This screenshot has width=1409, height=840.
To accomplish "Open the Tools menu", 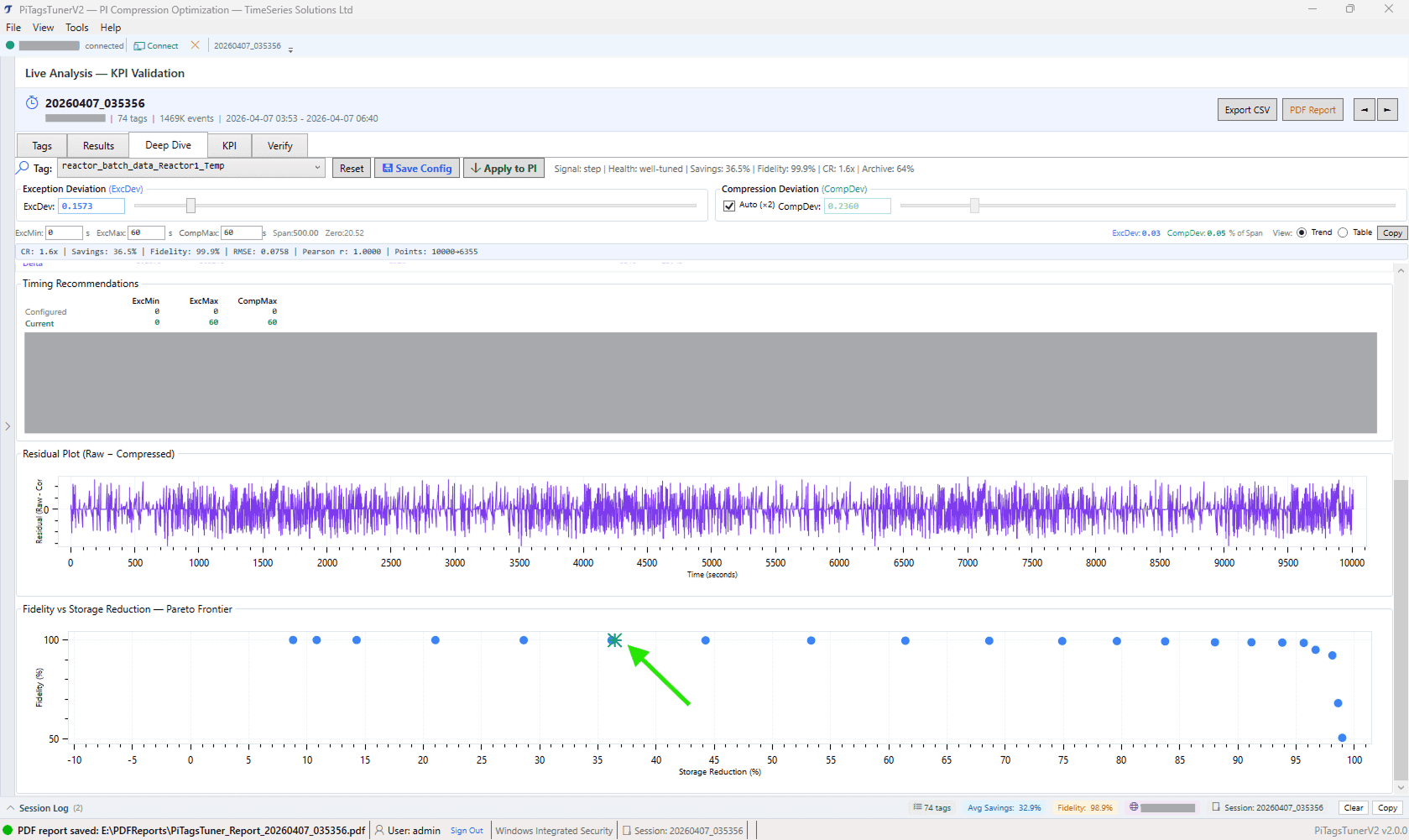I will [76, 28].
